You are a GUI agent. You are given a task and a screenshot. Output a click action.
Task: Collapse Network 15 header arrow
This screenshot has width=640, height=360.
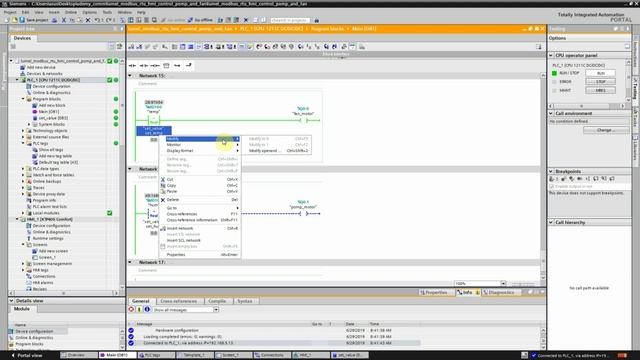pyautogui.click(x=130, y=76)
